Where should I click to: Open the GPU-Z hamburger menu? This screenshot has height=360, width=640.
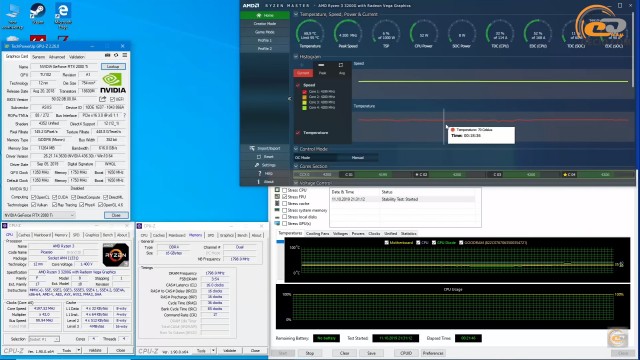coord(124,55)
